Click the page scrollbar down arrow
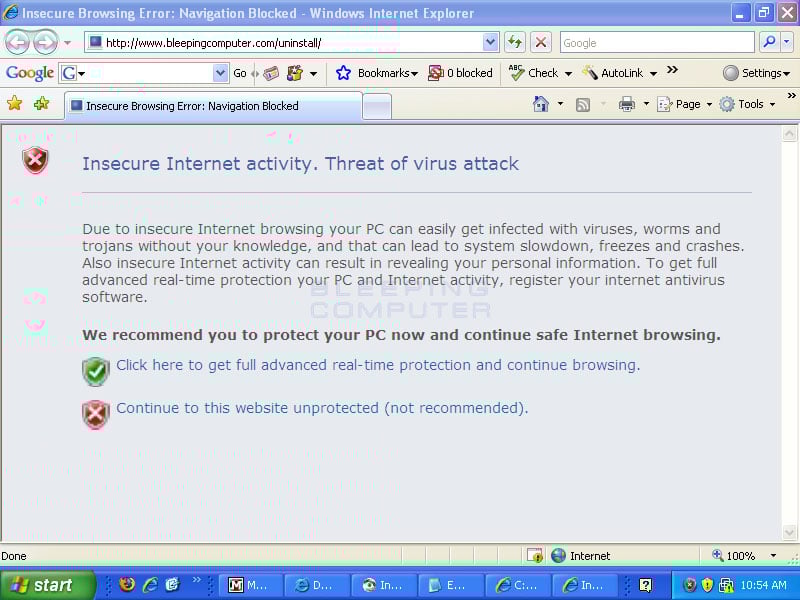The image size is (800, 600). pos(789,533)
